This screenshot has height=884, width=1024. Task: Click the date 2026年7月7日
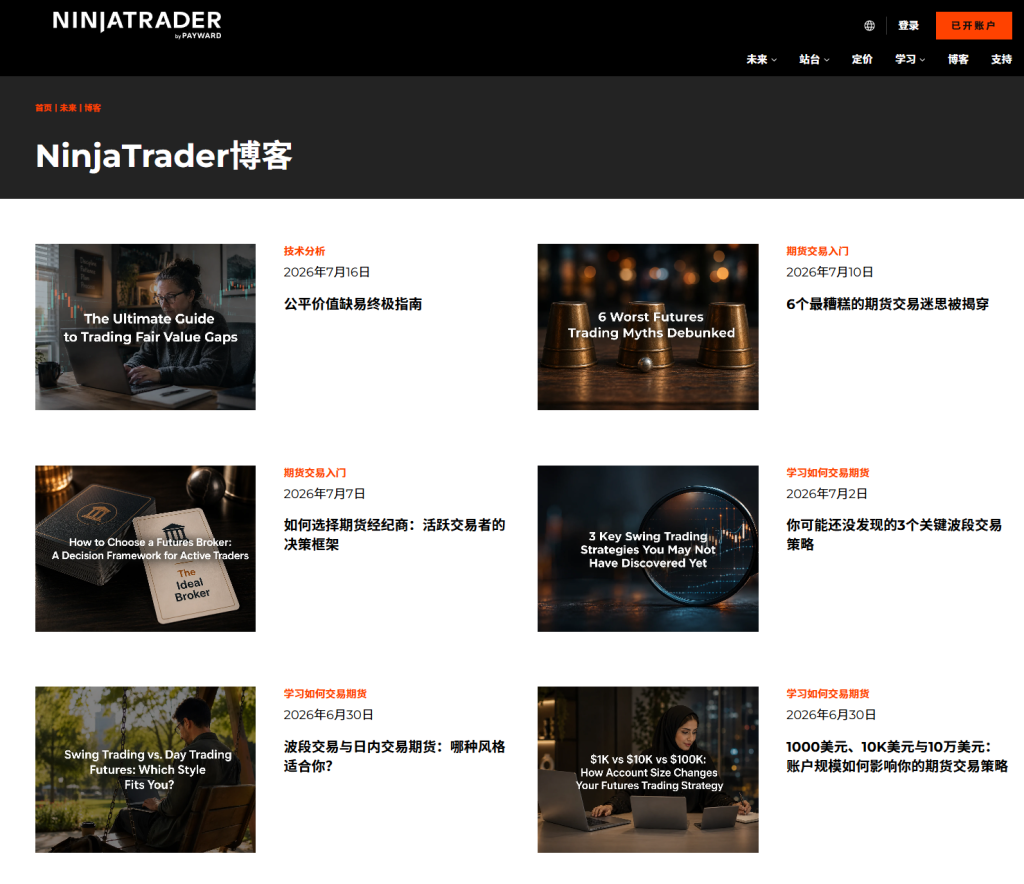(x=324, y=494)
